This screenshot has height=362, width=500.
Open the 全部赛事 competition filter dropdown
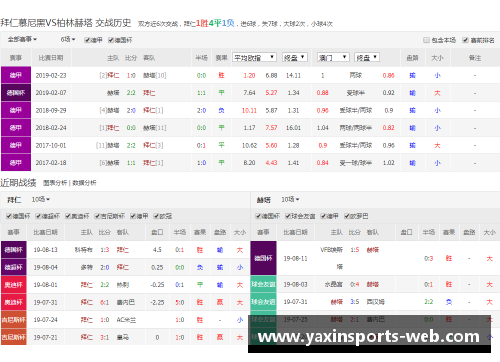click(22, 39)
